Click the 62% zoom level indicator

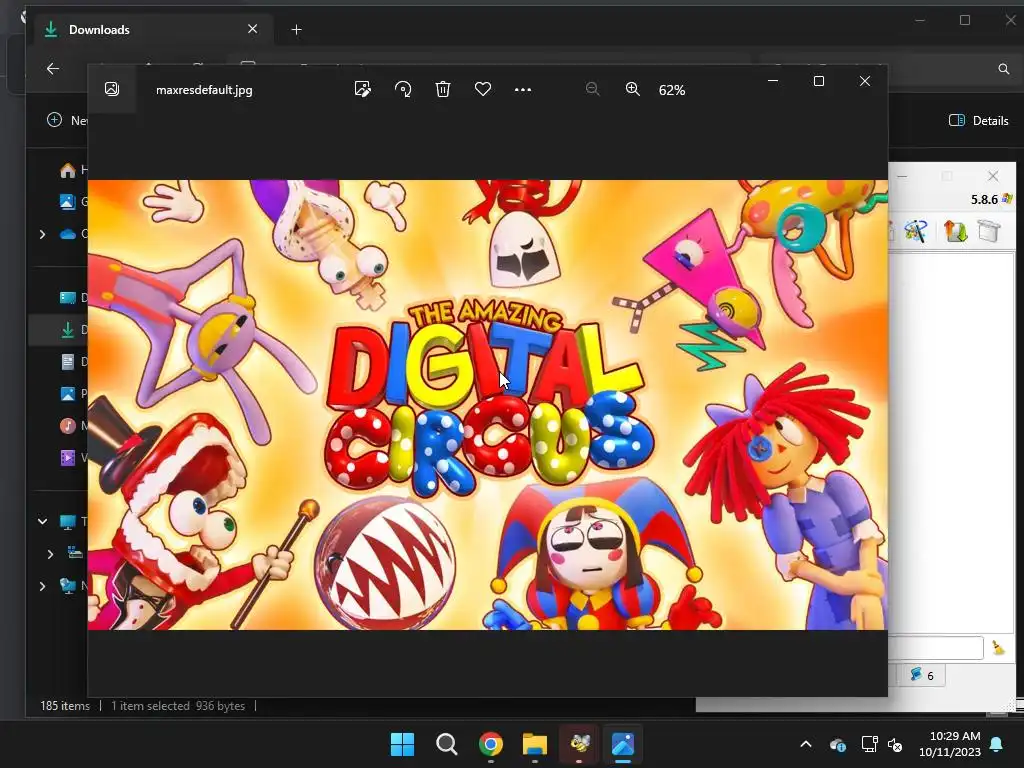click(672, 90)
